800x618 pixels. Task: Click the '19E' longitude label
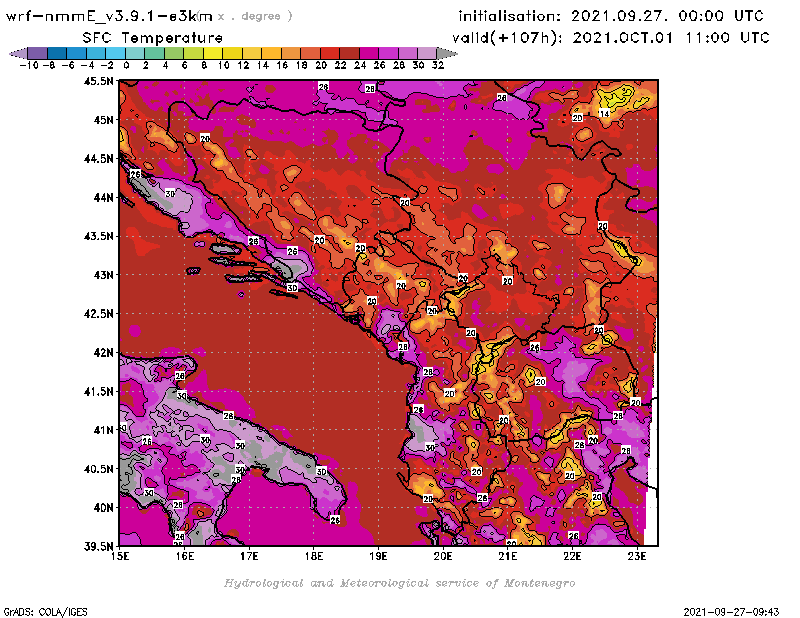[378, 556]
